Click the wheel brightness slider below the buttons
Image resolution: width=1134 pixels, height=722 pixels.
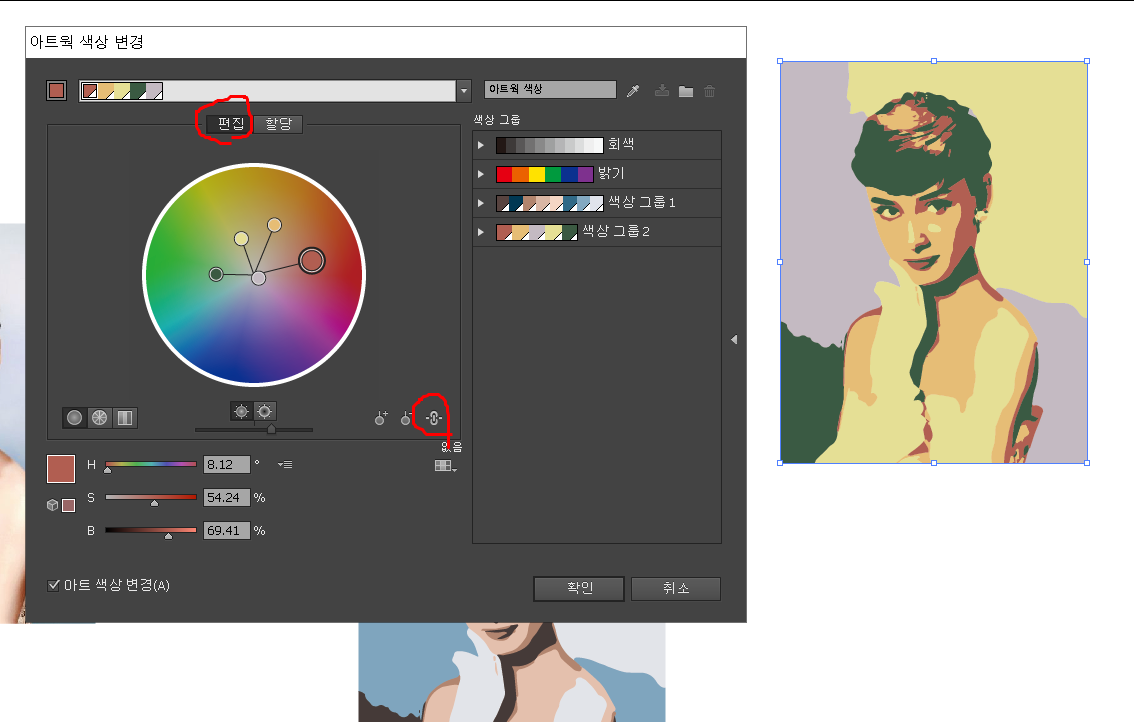tap(254, 430)
